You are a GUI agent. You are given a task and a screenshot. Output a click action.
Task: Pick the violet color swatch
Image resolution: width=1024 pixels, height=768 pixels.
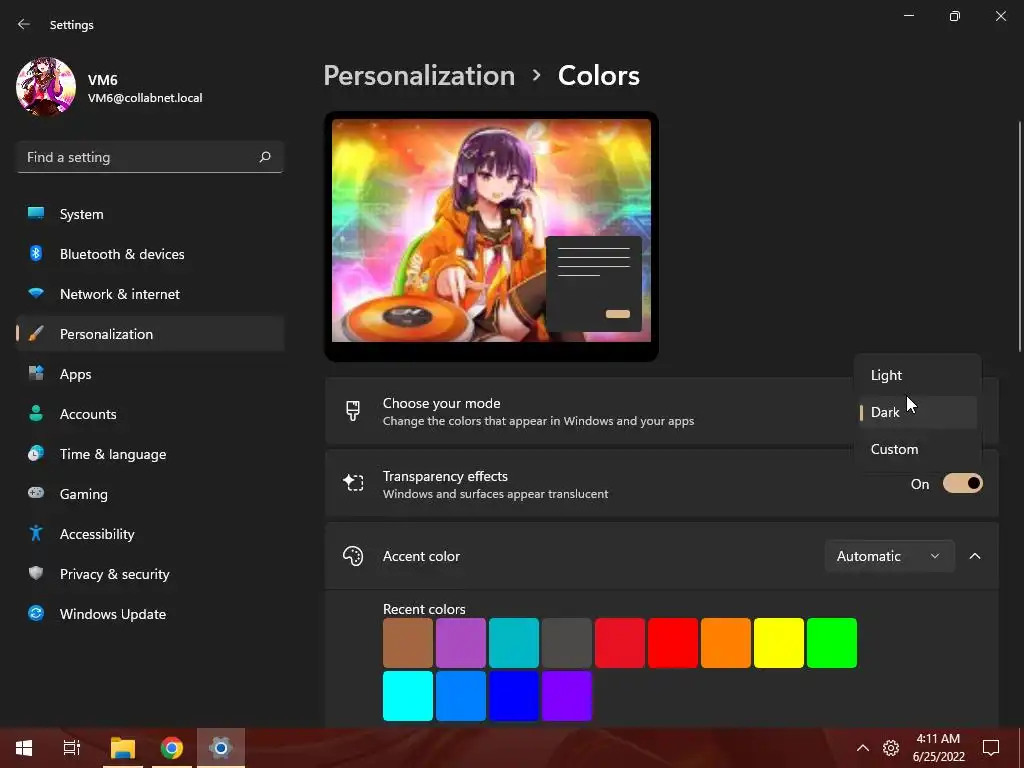(567, 696)
